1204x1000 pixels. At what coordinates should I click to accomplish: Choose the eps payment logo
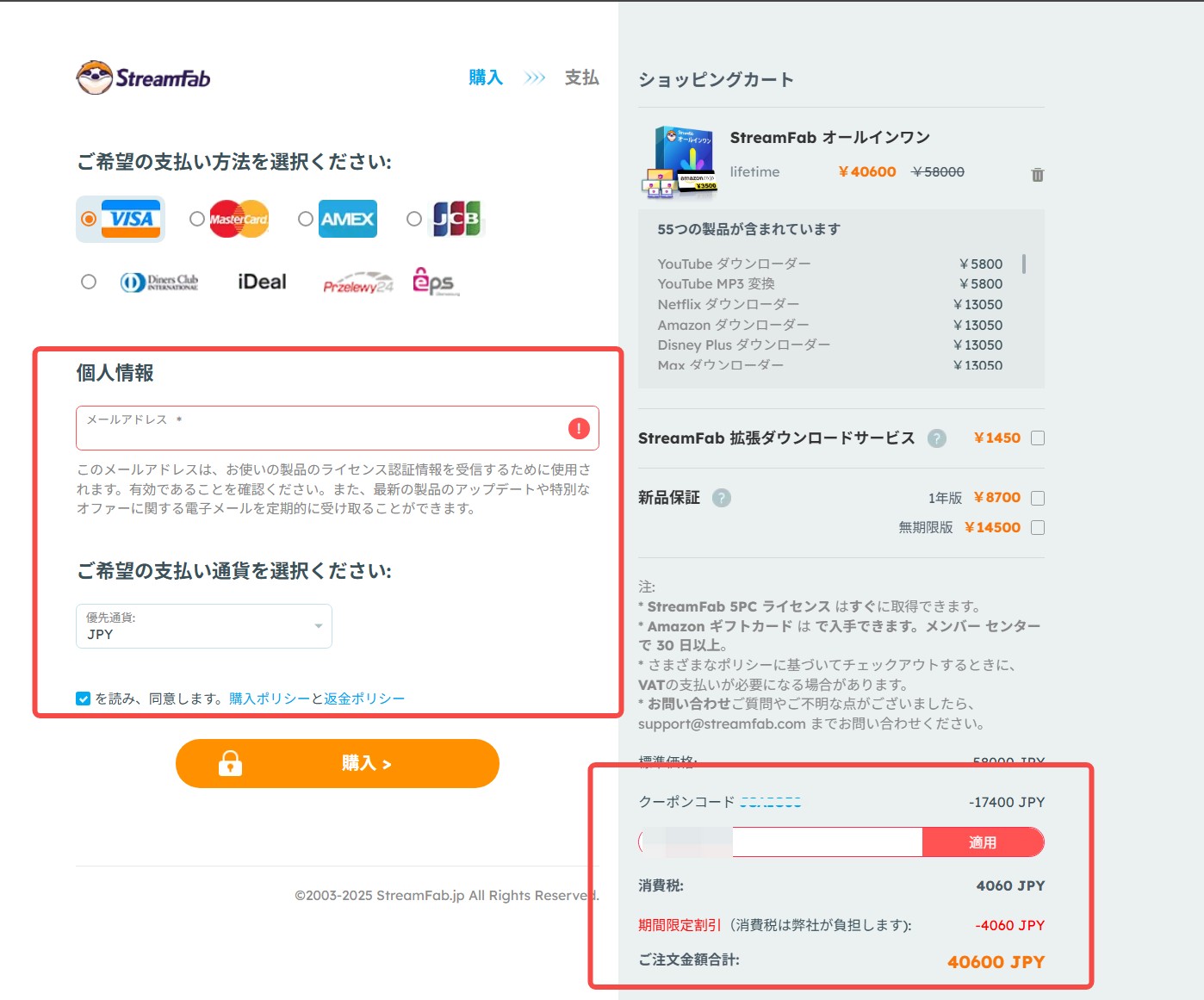coord(436,281)
